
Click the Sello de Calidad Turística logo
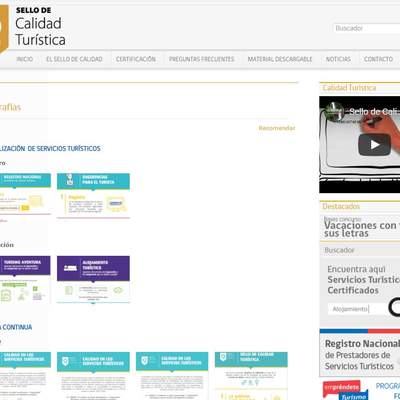click(33, 28)
